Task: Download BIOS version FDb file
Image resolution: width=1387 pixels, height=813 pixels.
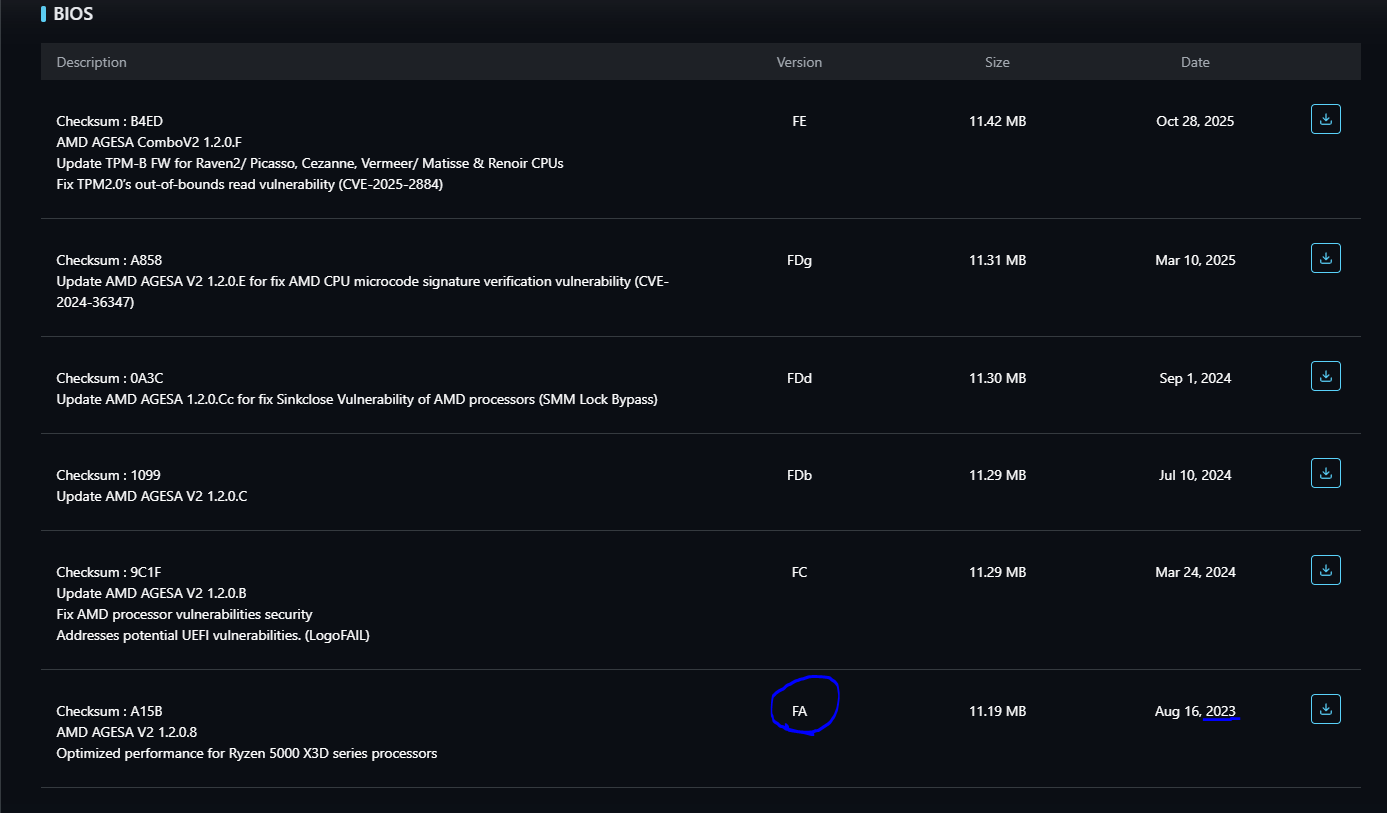Action: [1325, 473]
